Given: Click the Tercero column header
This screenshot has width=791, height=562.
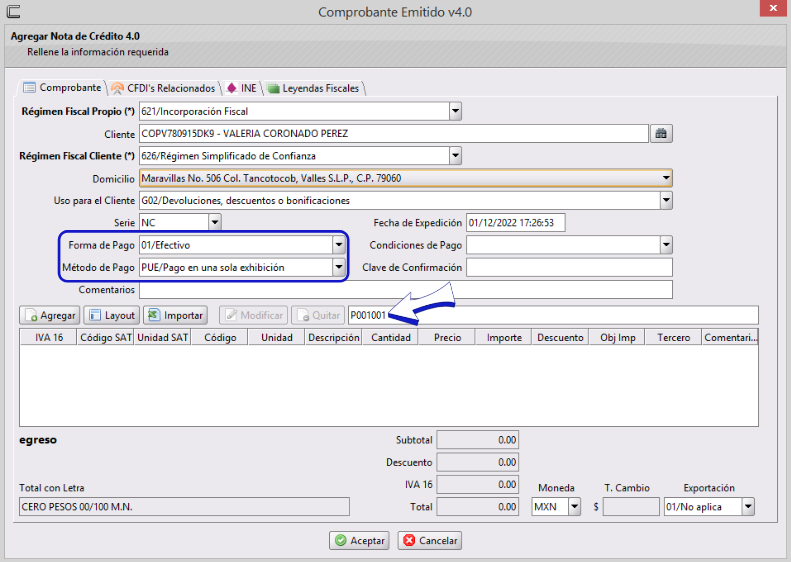Looking at the screenshot, I should point(673,338).
